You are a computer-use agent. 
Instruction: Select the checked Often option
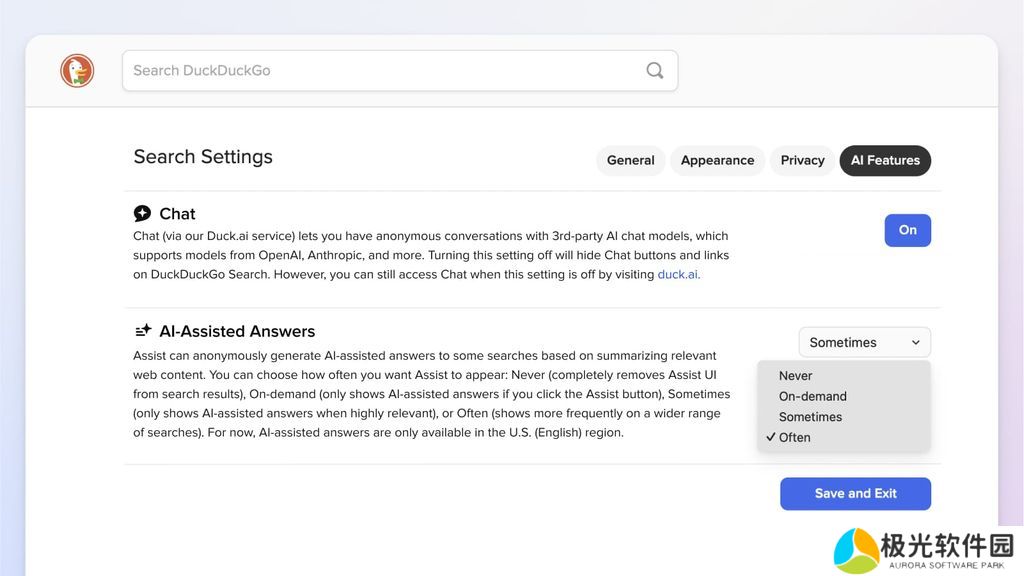[x=795, y=437]
